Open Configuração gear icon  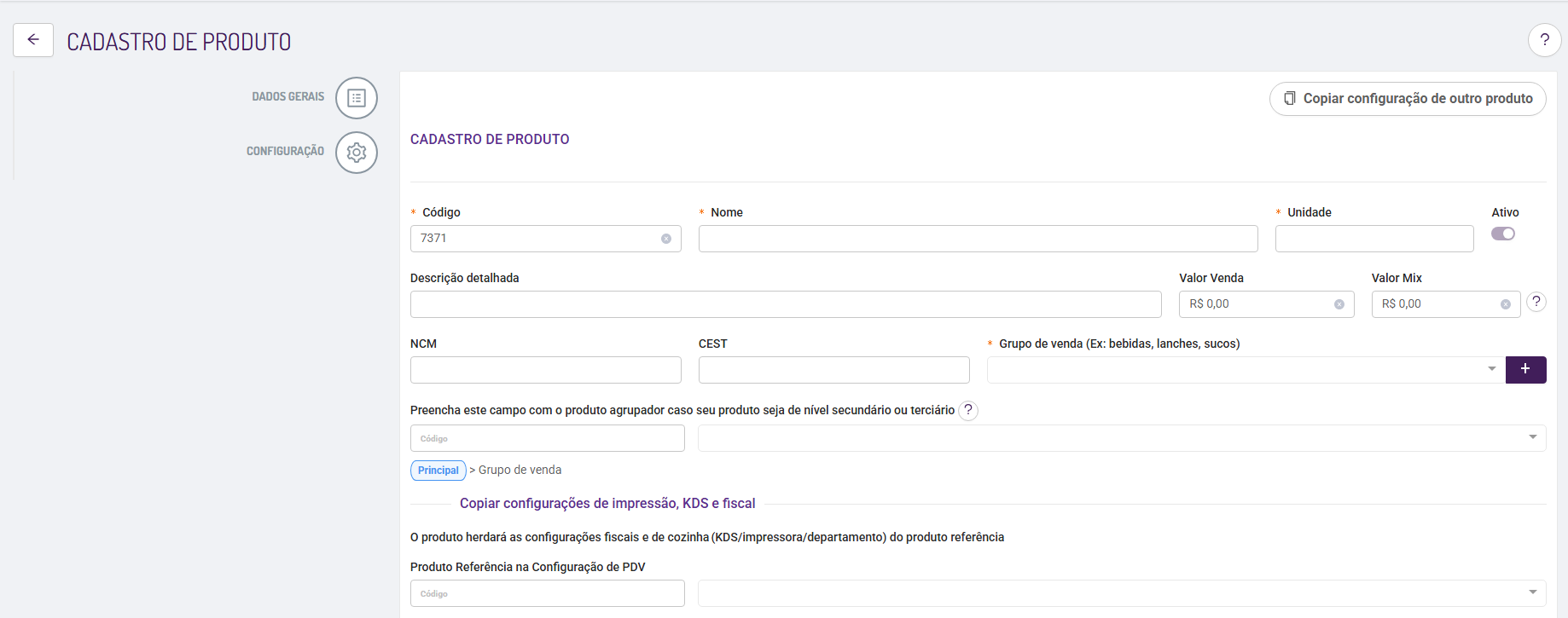point(357,153)
